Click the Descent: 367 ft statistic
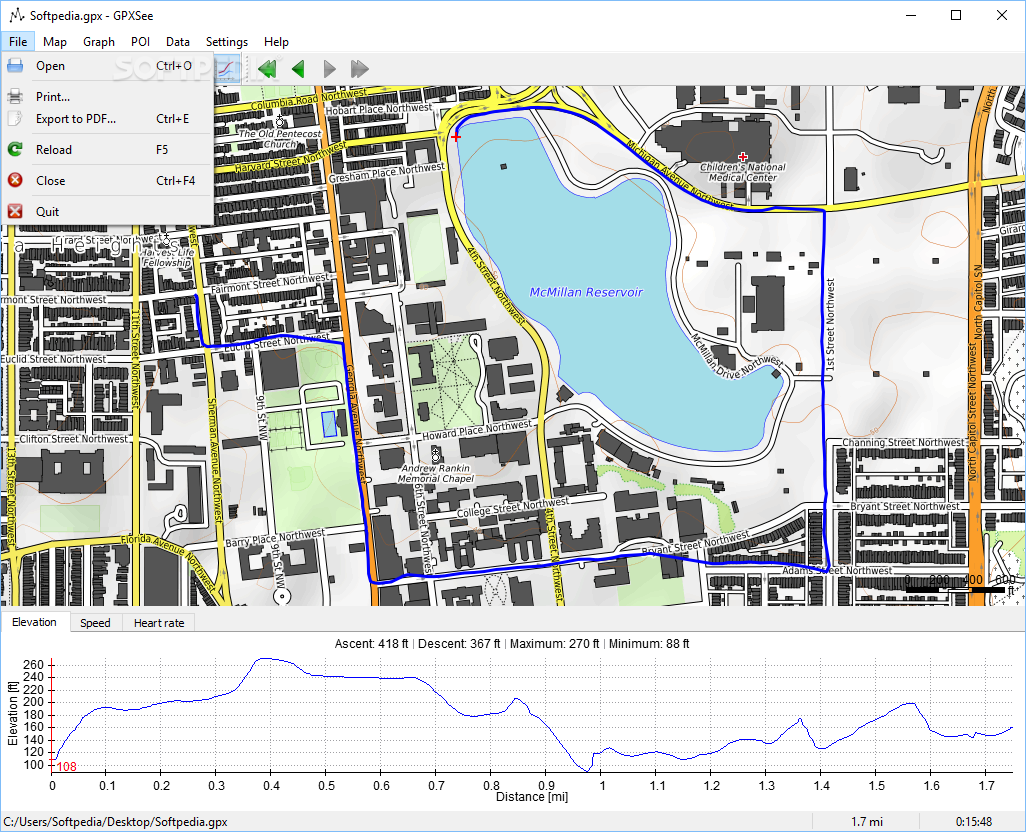This screenshot has height=832, width=1026. coord(459,644)
